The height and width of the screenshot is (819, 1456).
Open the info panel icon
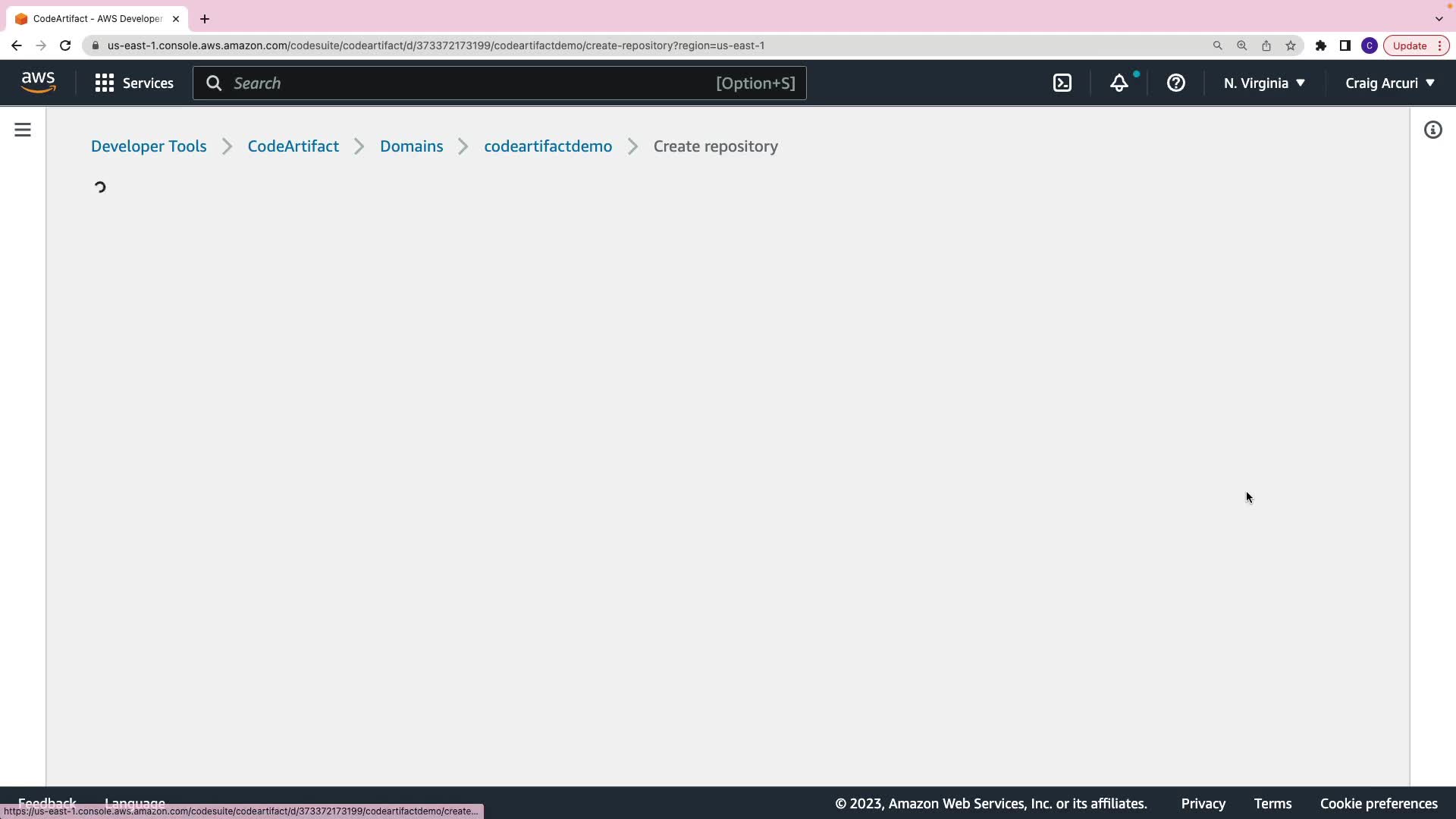(x=1432, y=130)
